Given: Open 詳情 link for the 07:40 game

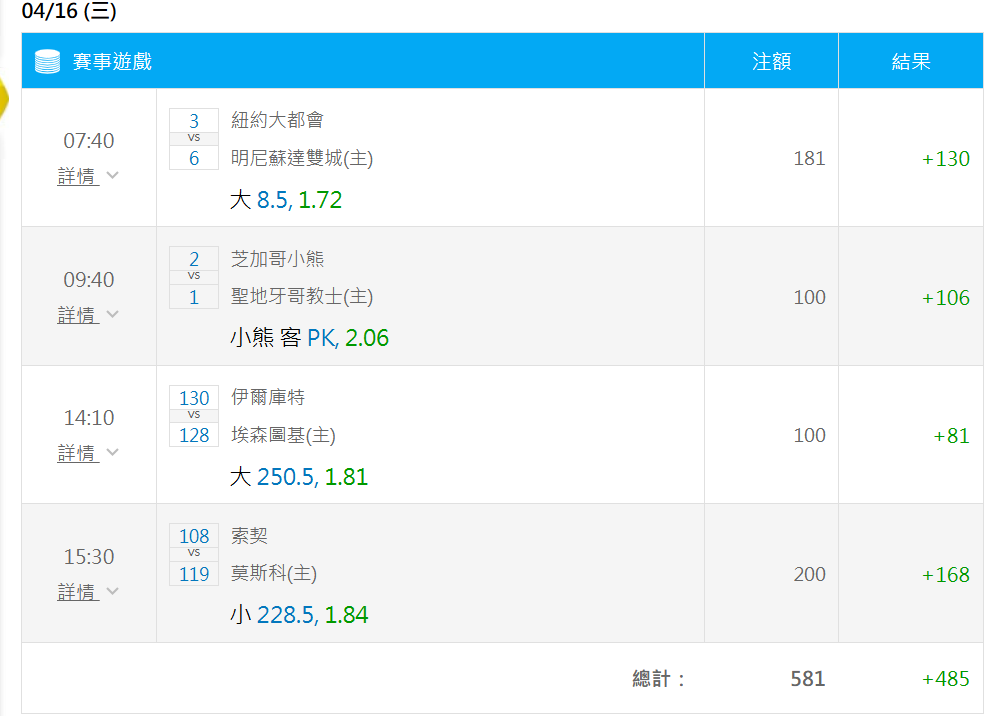Looking at the screenshot, I should pyautogui.click(x=78, y=175).
